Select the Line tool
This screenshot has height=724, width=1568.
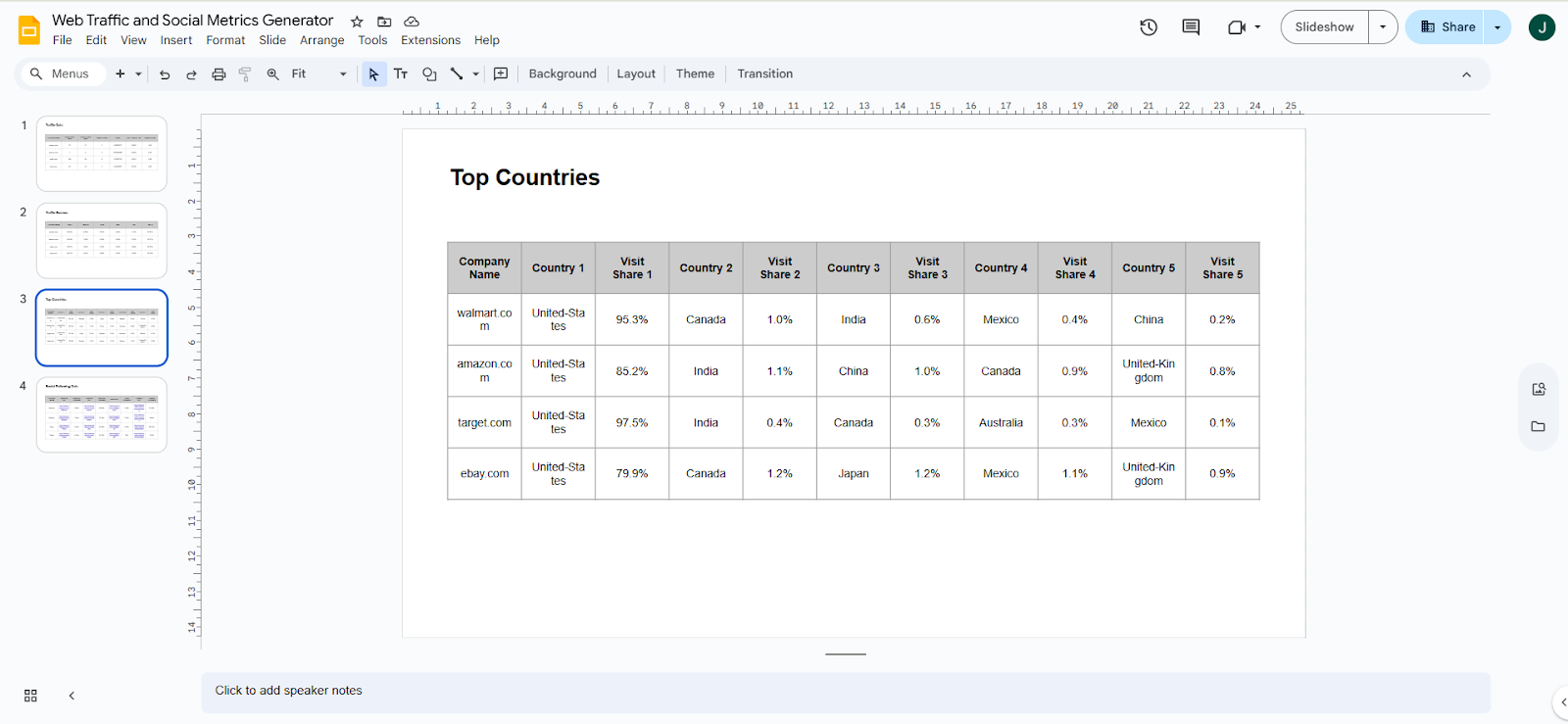[x=457, y=73]
